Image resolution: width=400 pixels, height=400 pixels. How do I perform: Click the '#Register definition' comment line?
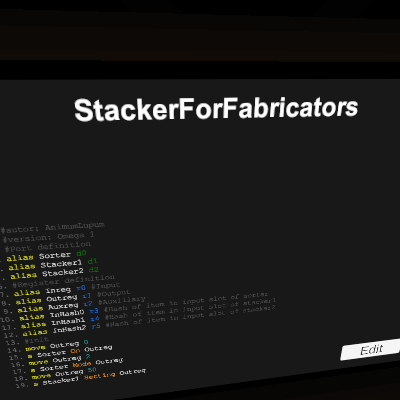pos(63,281)
